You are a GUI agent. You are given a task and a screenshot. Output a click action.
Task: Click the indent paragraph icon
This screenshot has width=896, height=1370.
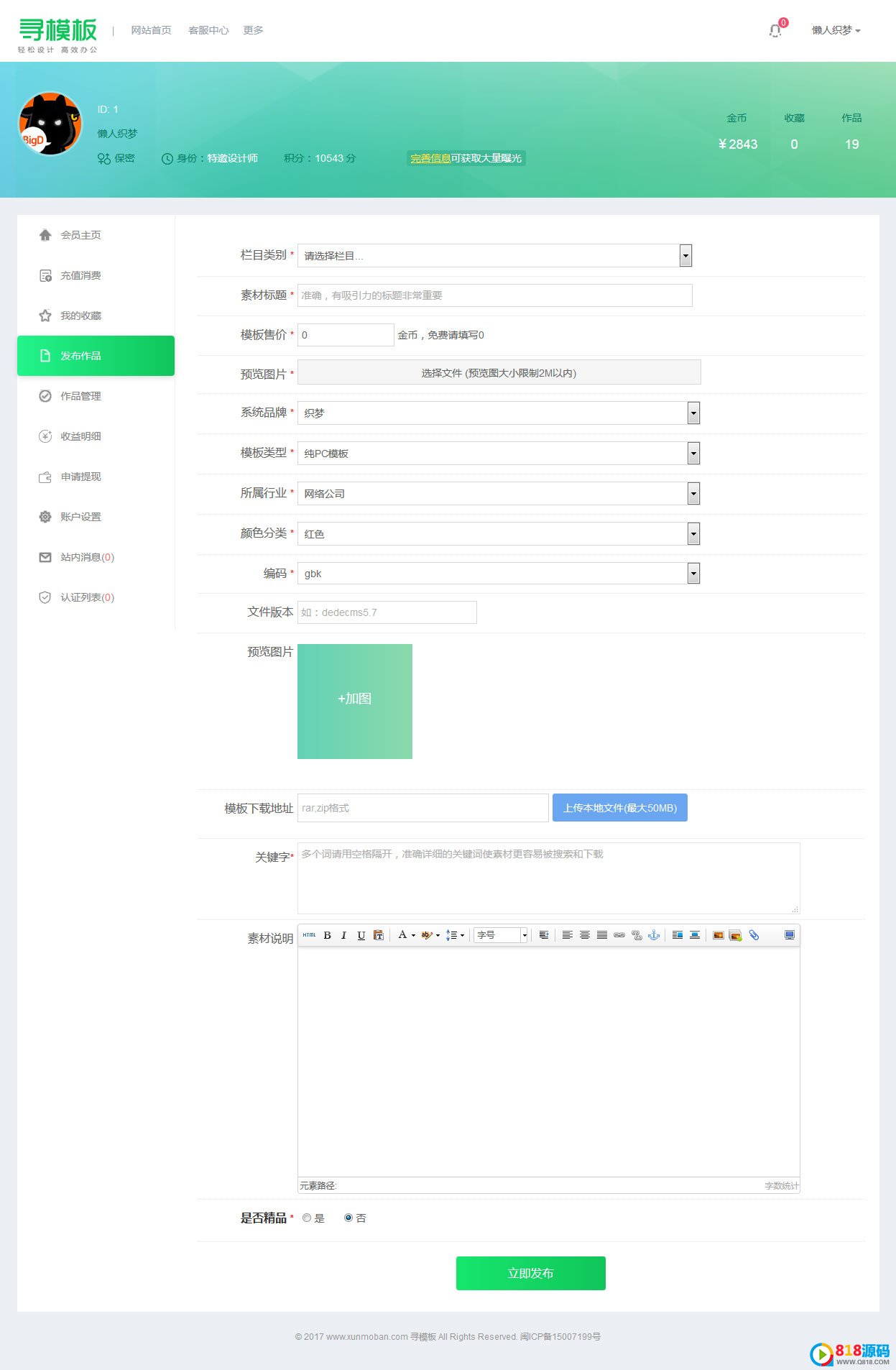[544, 935]
